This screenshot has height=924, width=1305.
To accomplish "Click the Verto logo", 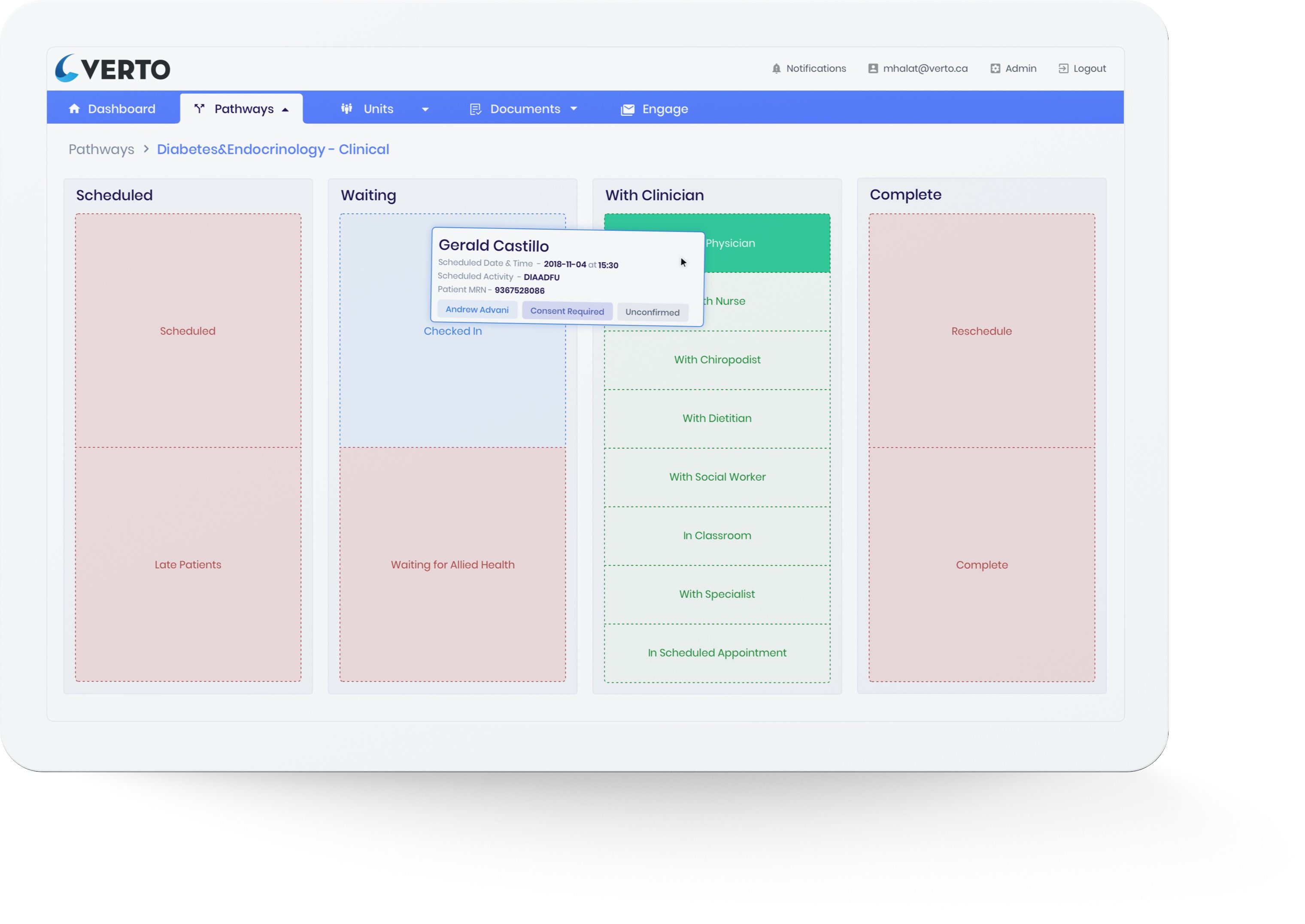I will pos(113,68).
